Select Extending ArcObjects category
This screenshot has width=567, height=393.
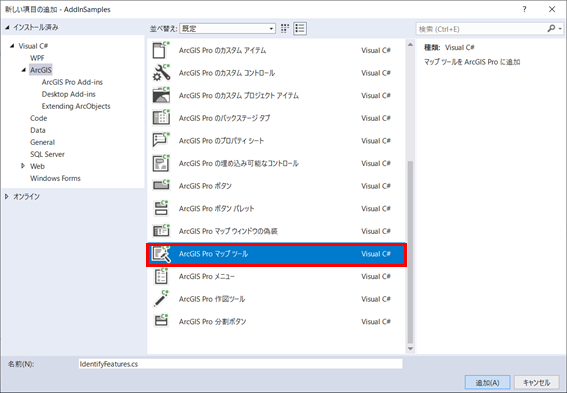(76, 106)
